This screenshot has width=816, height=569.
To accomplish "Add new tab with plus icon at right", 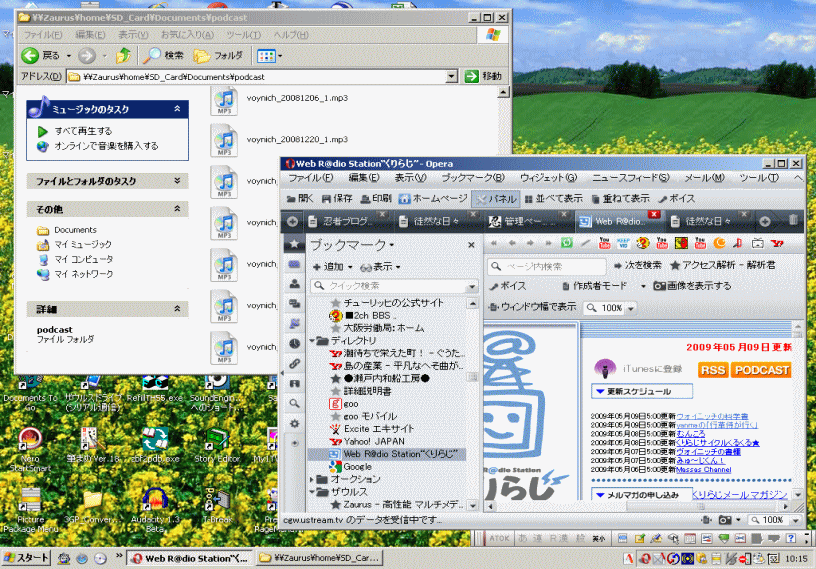I will coord(764,221).
